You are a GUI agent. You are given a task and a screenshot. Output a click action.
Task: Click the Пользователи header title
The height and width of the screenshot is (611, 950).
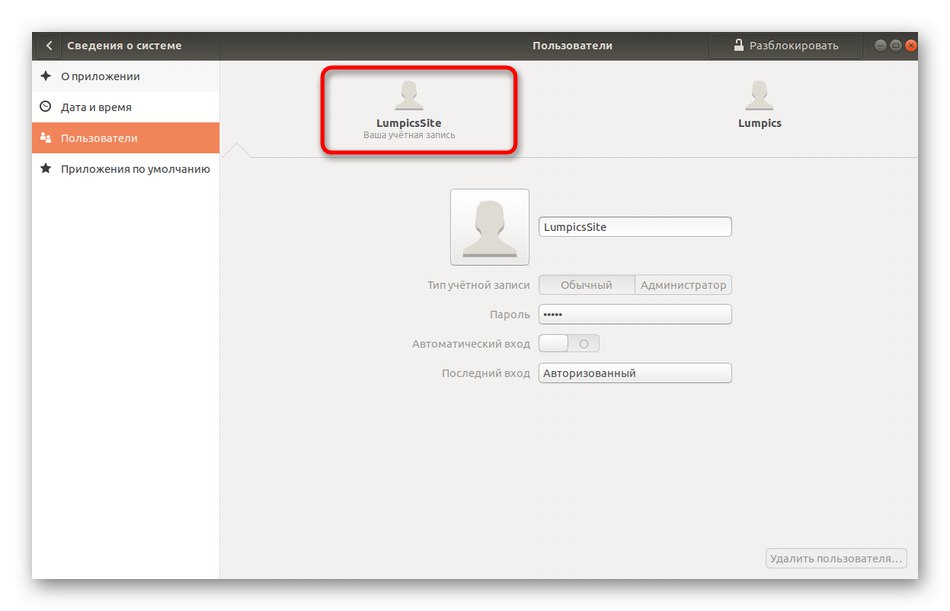pyautogui.click(x=573, y=45)
